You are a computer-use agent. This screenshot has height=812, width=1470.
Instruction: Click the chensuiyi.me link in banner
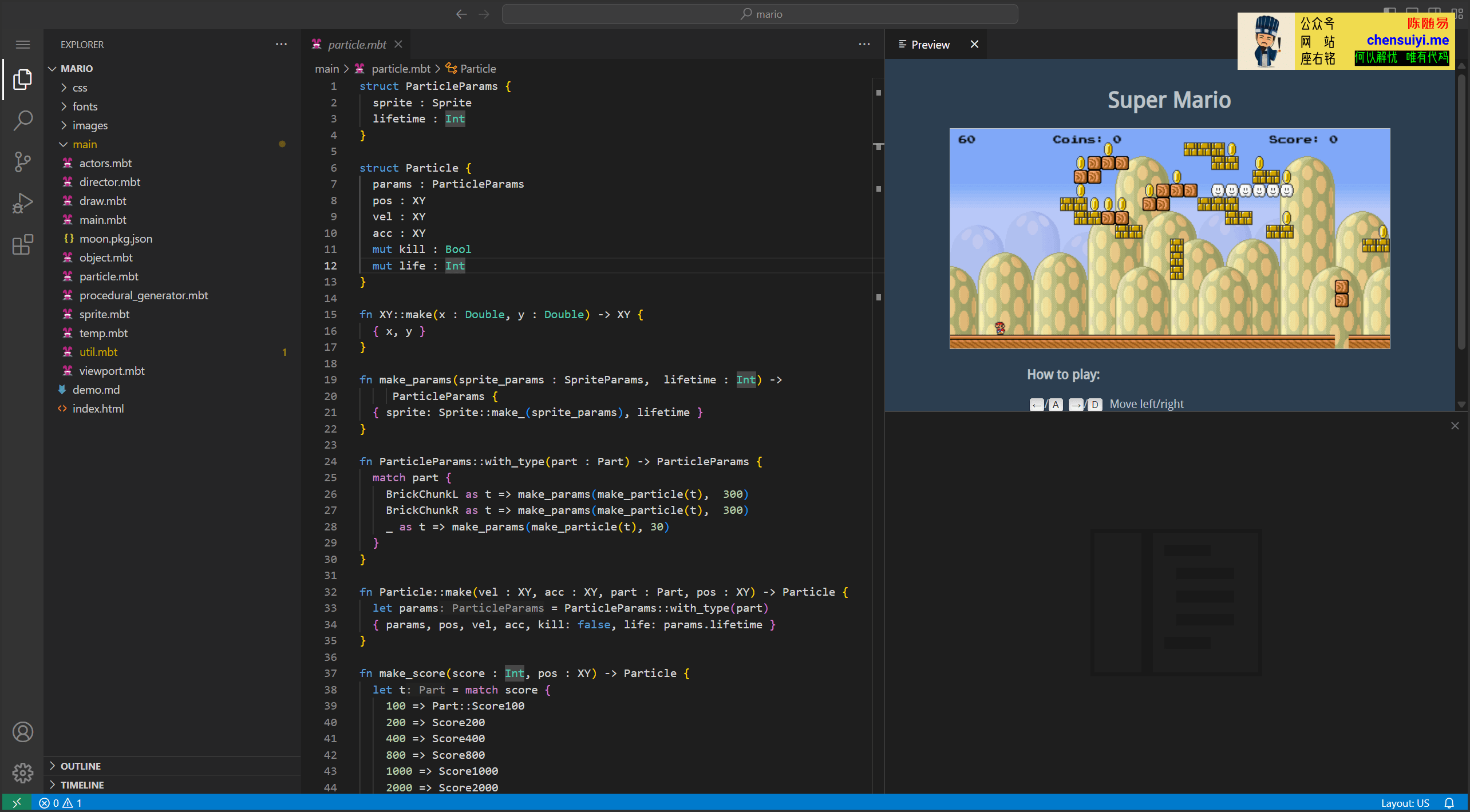1408,40
